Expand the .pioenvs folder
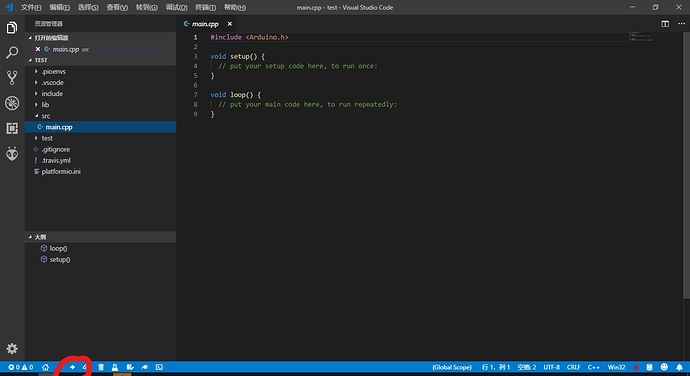The width and height of the screenshot is (690, 376). tap(37, 71)
